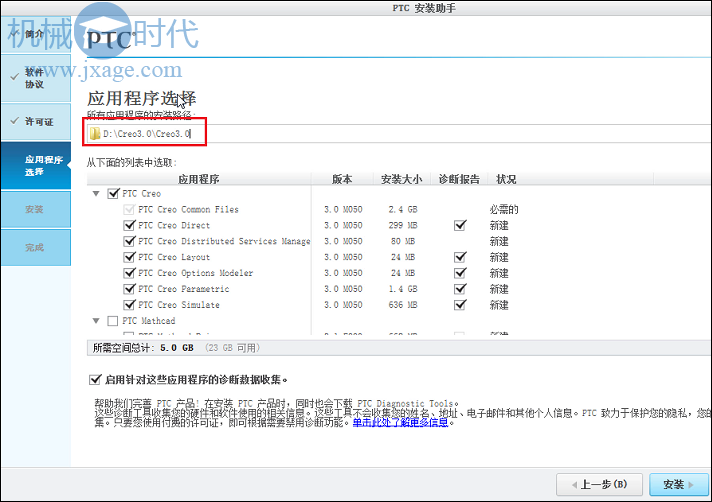Uncheck PTC Creo Layout application
The image size is (712, 502).
click(x=129, y=257)
